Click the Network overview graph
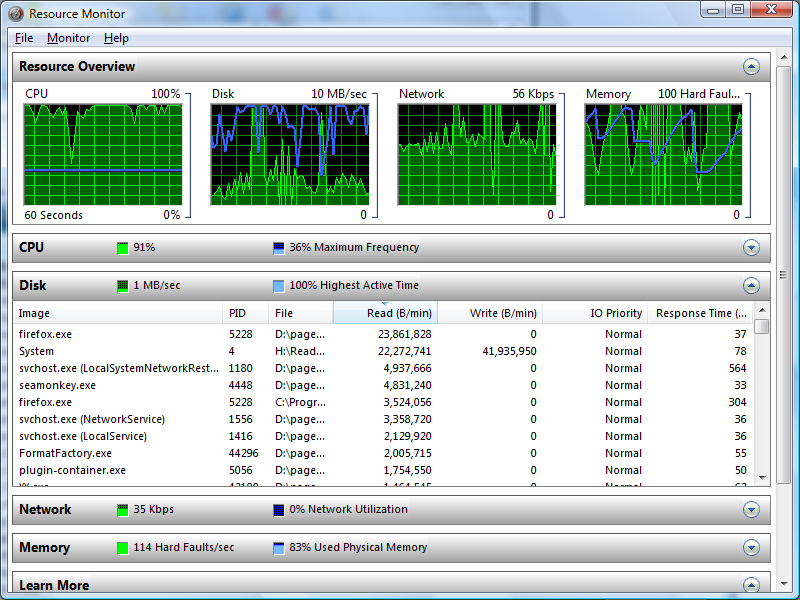The width and height of the screenshot is (800, 600). tap(477, 155)
